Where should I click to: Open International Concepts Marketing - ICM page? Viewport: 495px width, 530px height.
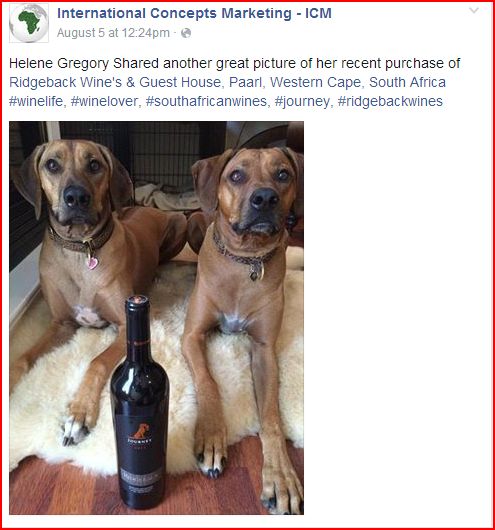[x=194, y=14]
